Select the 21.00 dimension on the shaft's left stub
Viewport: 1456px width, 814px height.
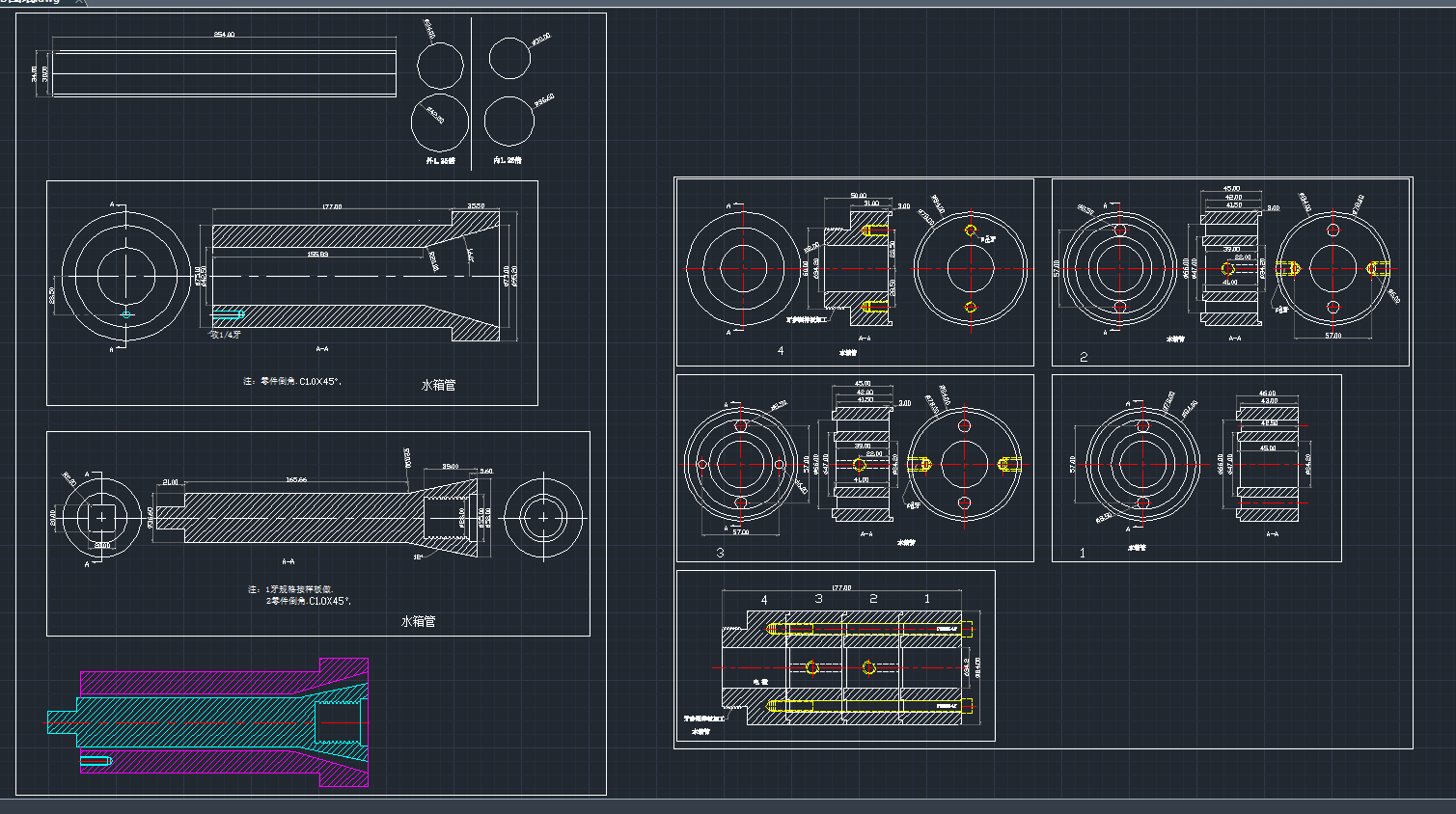pyautogui.click(x=170, y=481)
